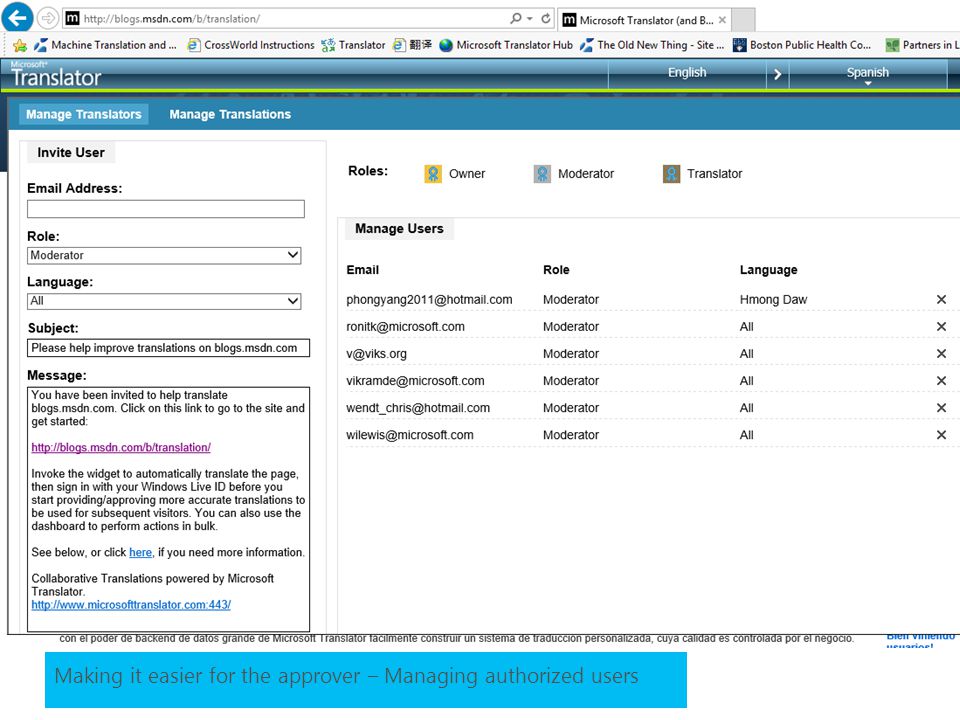The image size is (960, 720).
Task: Click the Microsoft Translator logo
Action: (56, 75)
